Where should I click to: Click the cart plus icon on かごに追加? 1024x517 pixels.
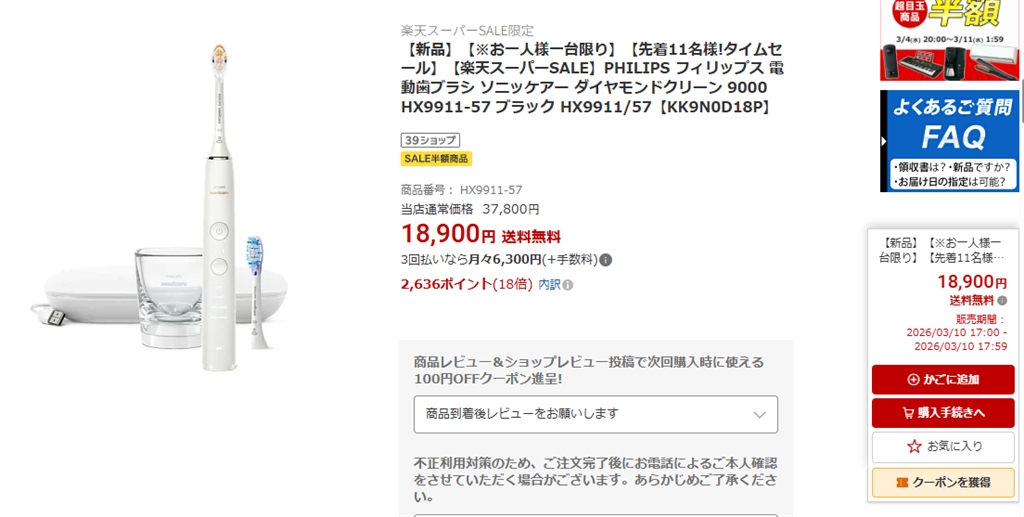(x=913, y=380)
